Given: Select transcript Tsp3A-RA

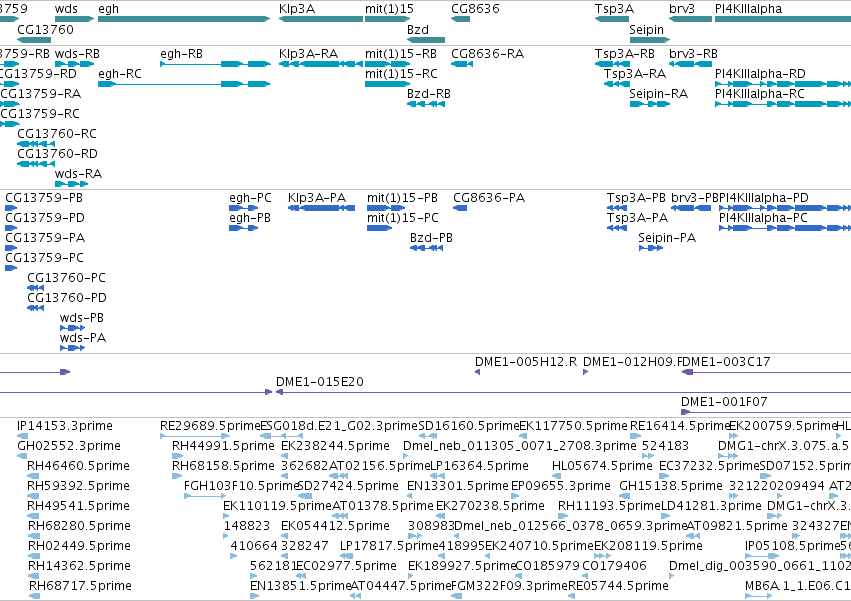Looking at the screenshot, I should coord(635,74).
